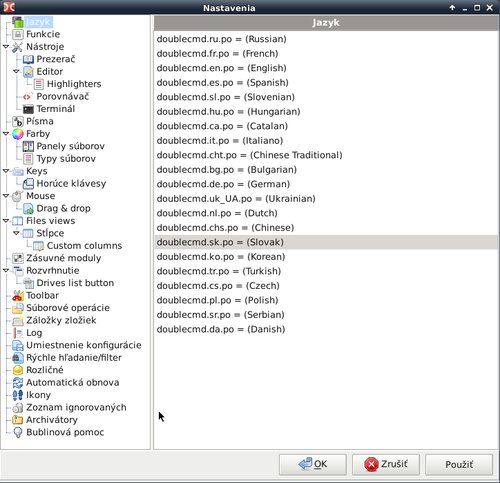Viewport: 500px width, 483px height.
Task: Click the Horúce klávesy icon
Action: (28, 184)
